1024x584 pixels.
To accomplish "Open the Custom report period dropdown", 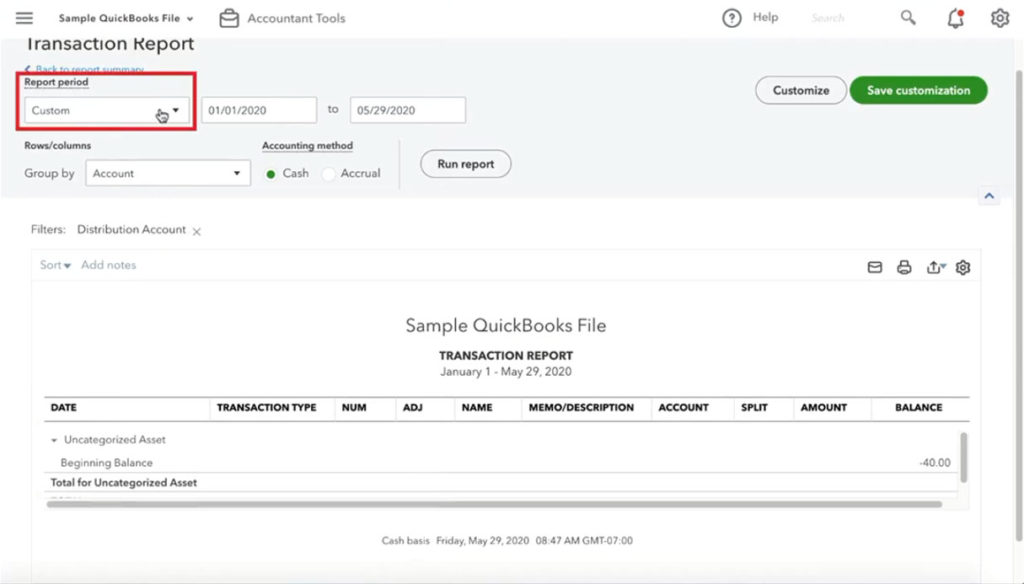I will 105,110.
